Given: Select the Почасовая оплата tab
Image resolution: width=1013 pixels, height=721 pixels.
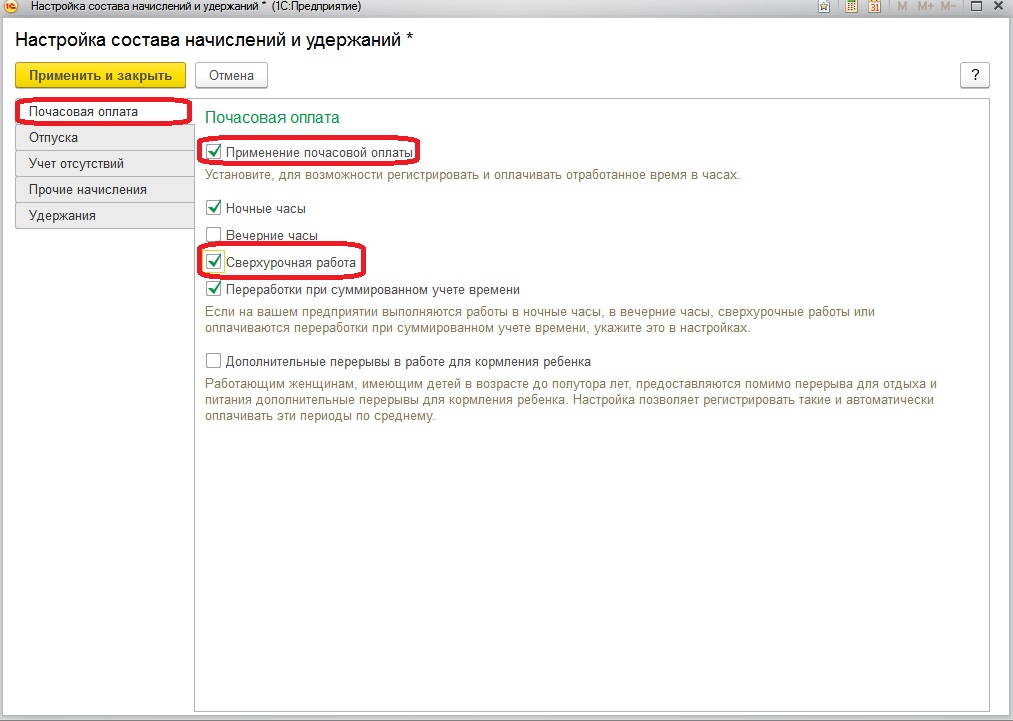Looking at the screenshot, I should pyautogui.click(x=104, y=112).
